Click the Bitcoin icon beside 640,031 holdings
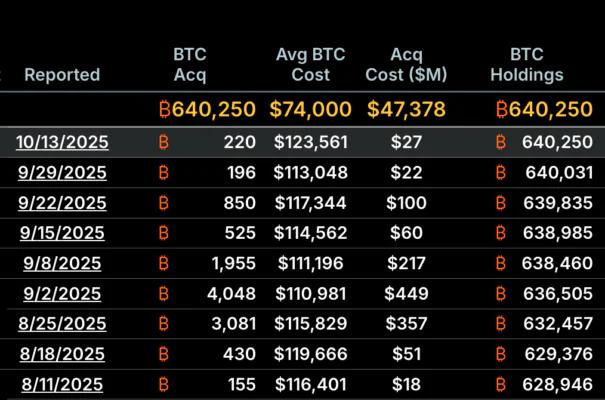Image resolution: width=605 pixels, height=400 pixels. click(501, 173)
